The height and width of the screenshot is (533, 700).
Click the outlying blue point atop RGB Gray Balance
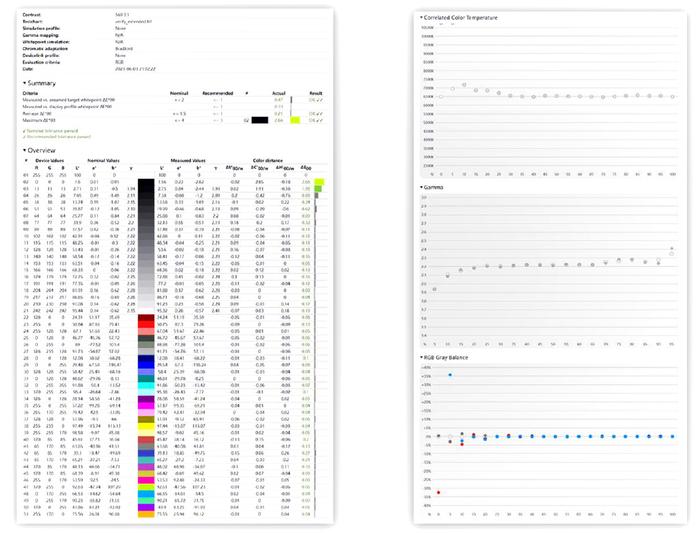pos(450,375)
